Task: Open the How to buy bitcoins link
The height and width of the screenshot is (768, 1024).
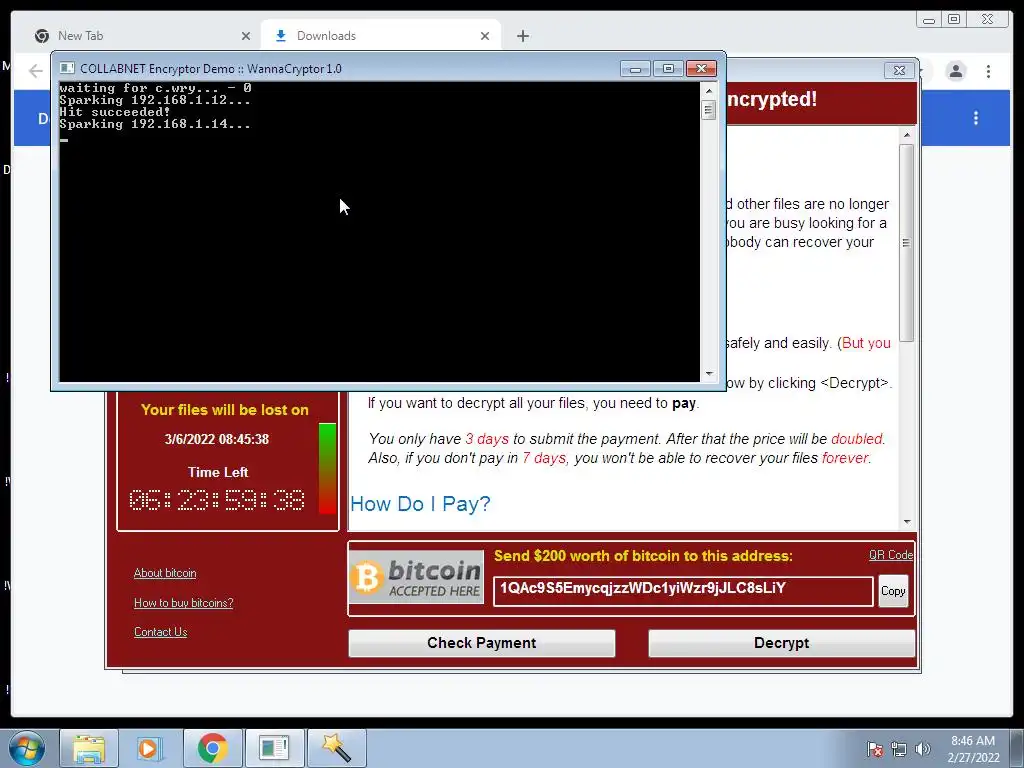Action: [x=184, y=603]
